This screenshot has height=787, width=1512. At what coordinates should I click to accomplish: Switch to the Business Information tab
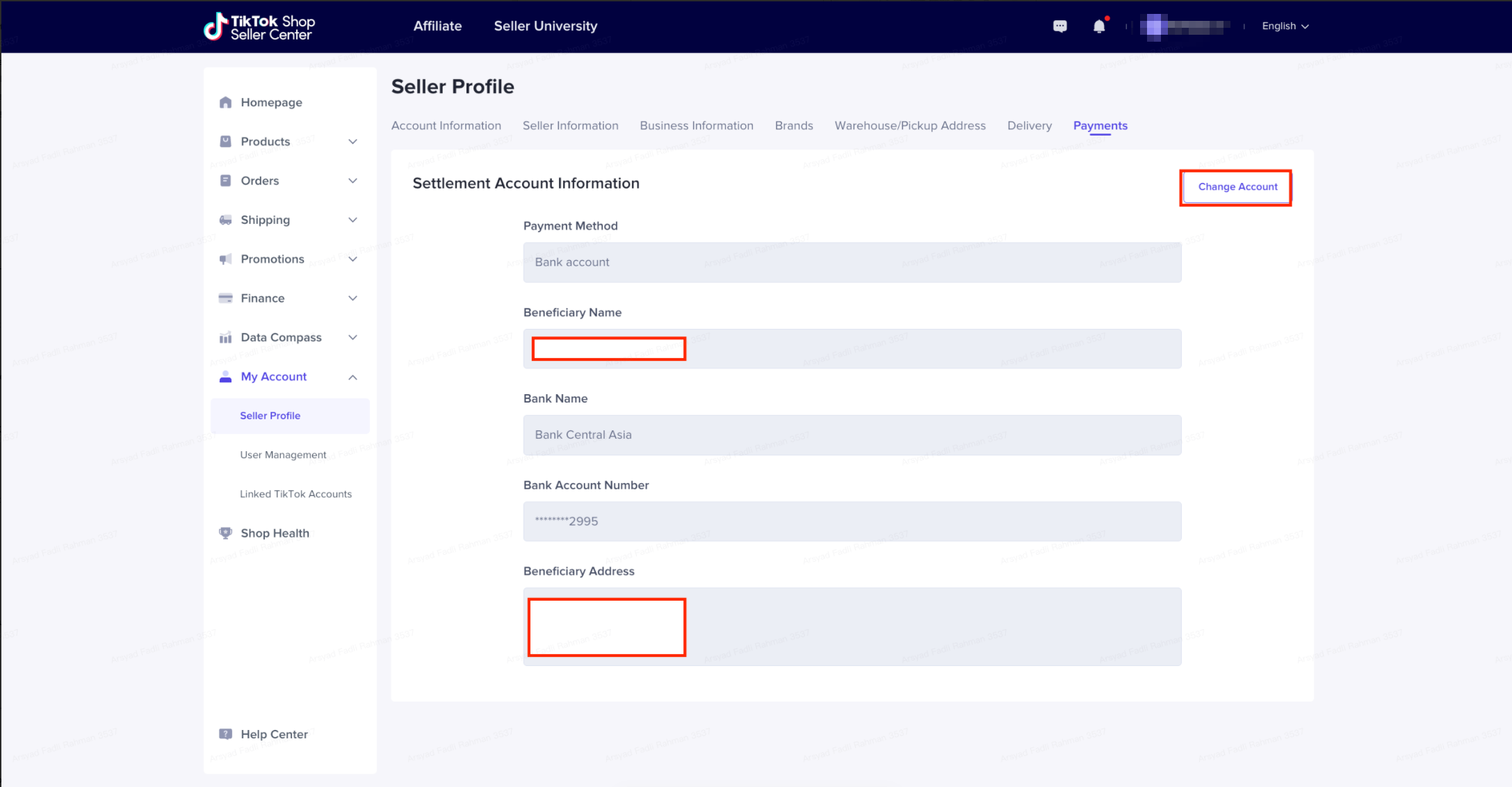tap(696, 126)
